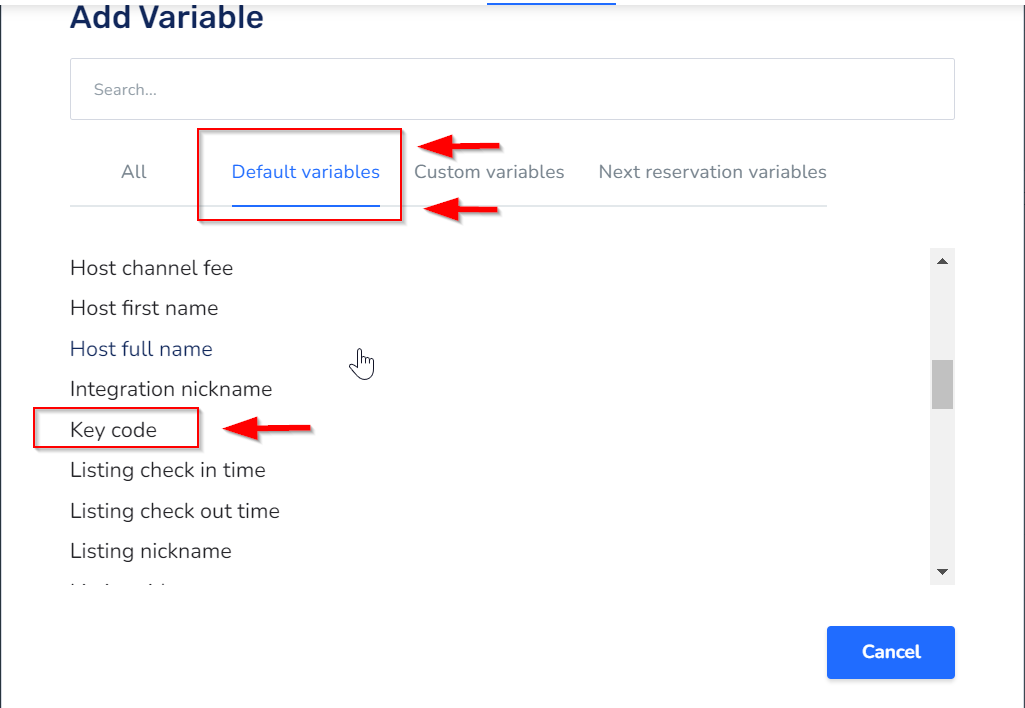Select the Listing check in time variable
This screenshot has height=708, width=1025.
(x=168, y=470)
